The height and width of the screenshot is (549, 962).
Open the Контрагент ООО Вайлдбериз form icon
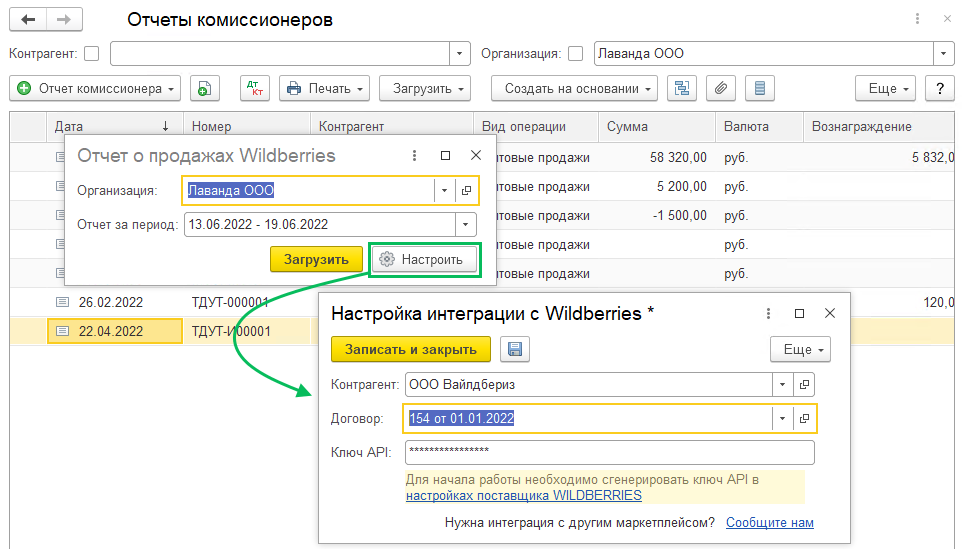tap(804, 385)
